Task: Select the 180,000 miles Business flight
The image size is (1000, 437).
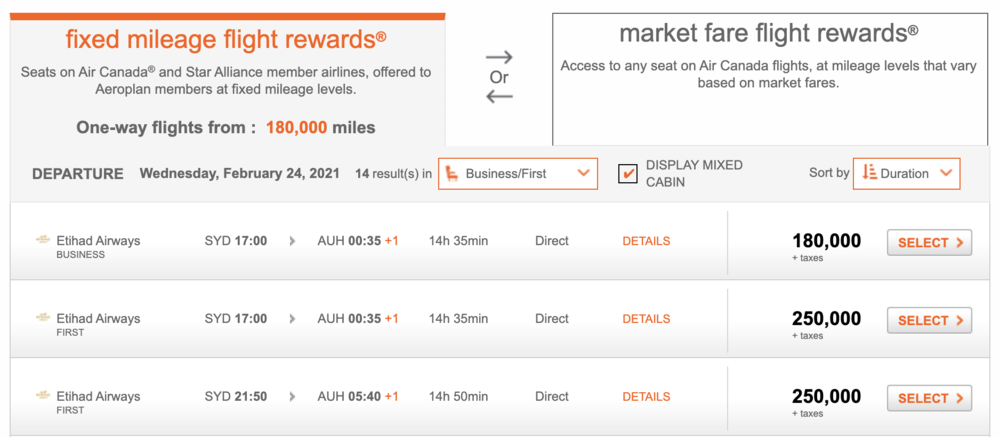Action: pos(929,242)
